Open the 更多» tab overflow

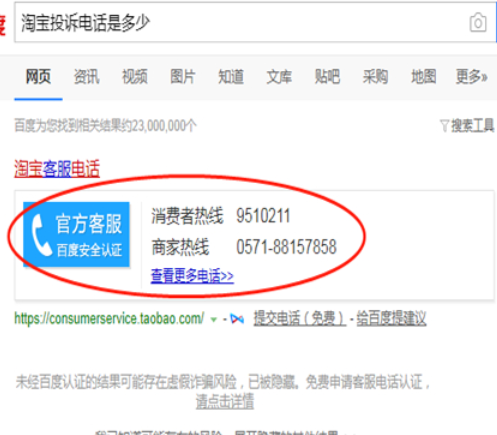tap(471, 76)
